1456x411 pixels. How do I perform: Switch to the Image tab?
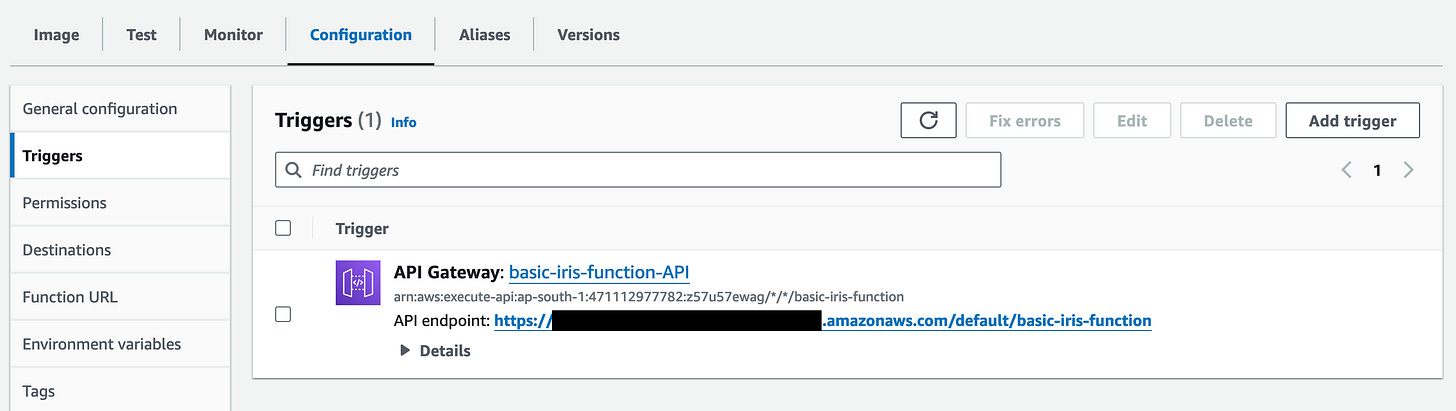57,34
